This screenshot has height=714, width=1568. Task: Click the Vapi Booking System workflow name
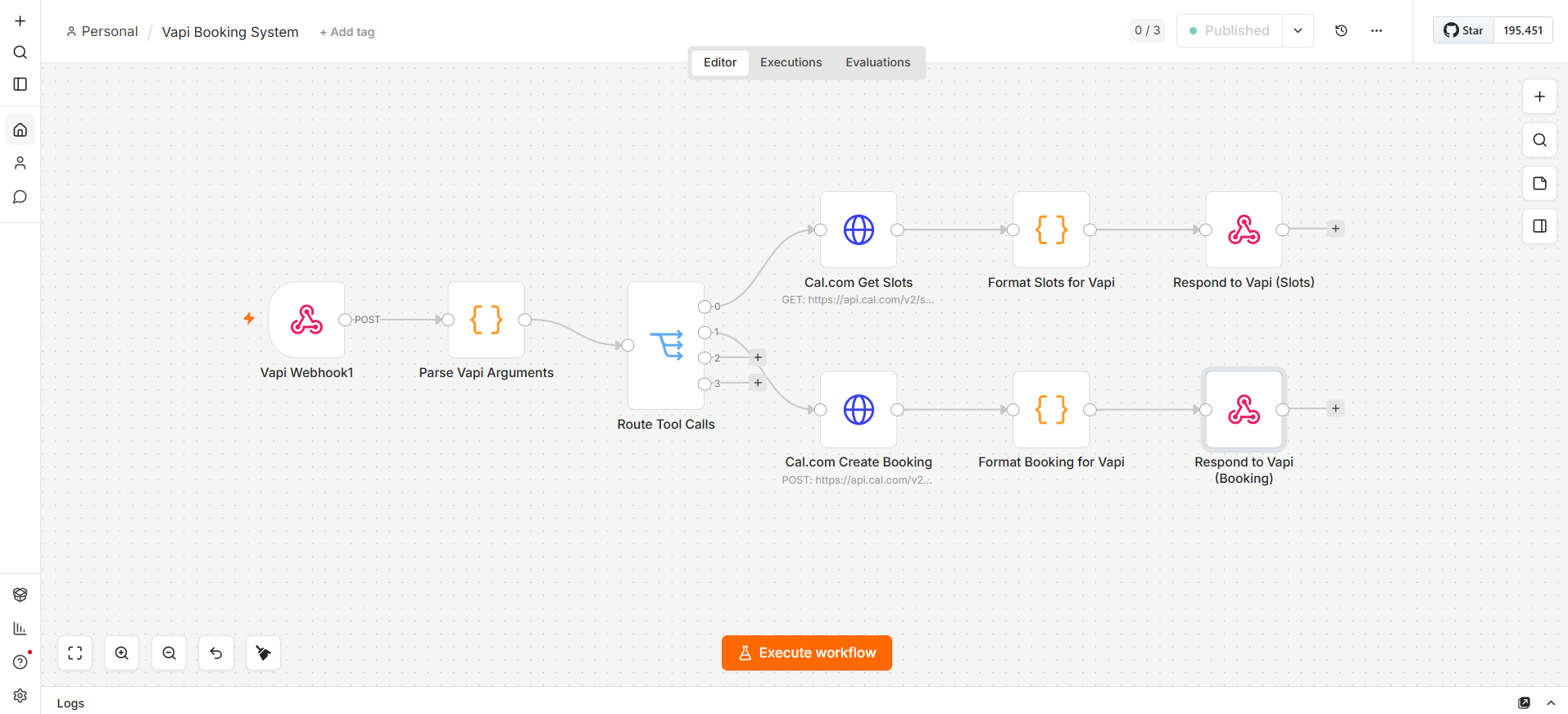(x=230, y=32)
